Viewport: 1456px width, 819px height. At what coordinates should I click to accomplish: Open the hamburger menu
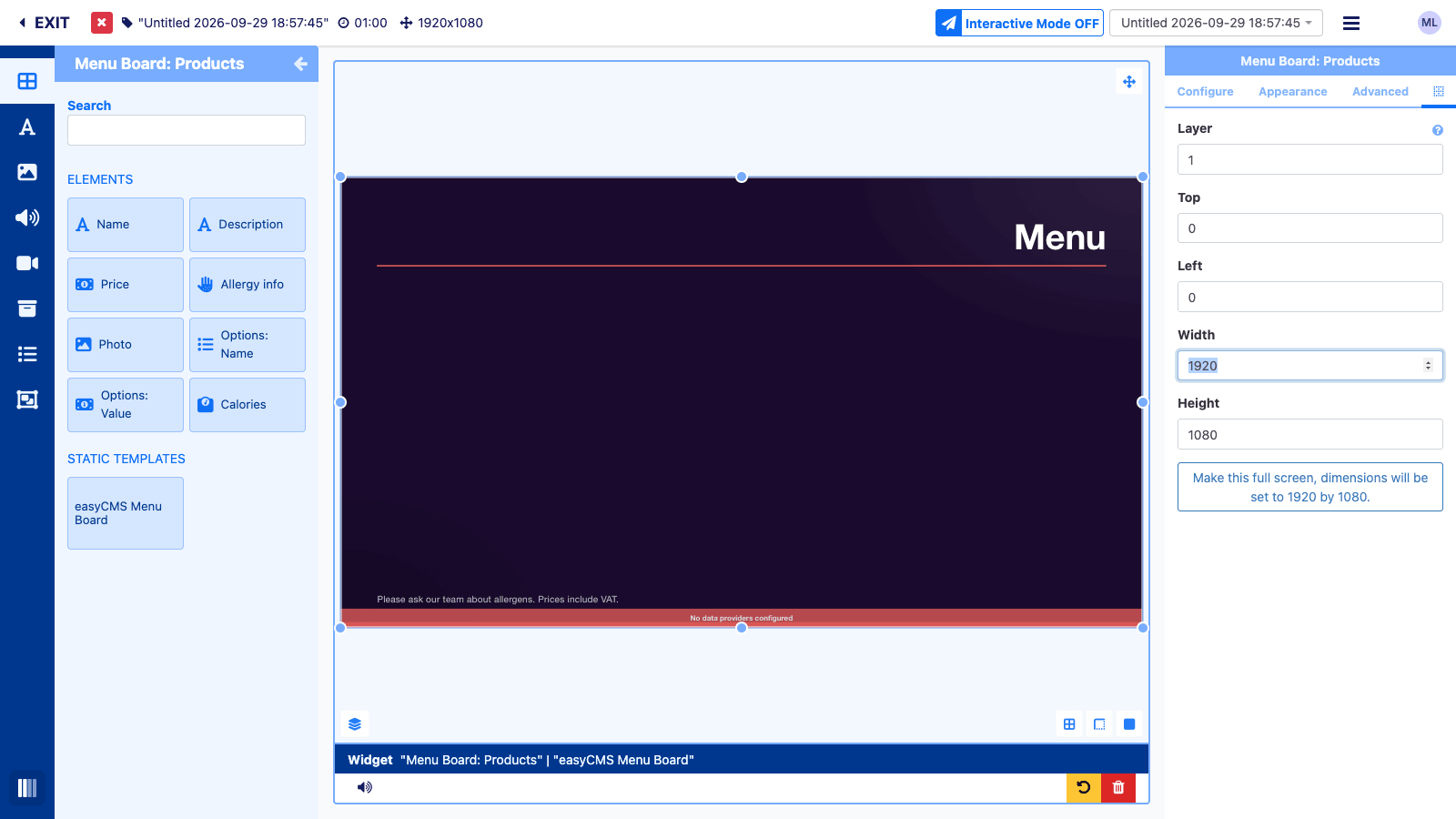1351,23
